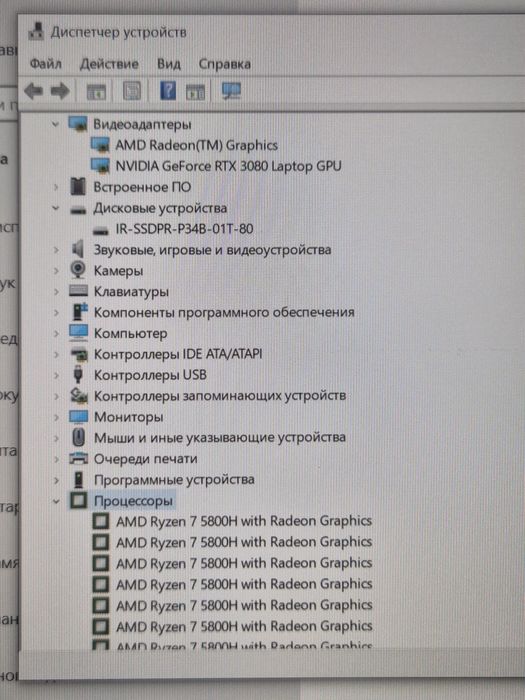This screenshot has height=700, width=525.
Task: Click the Контроллеры запоминающих устройств icon
Action: coord(79,396)
